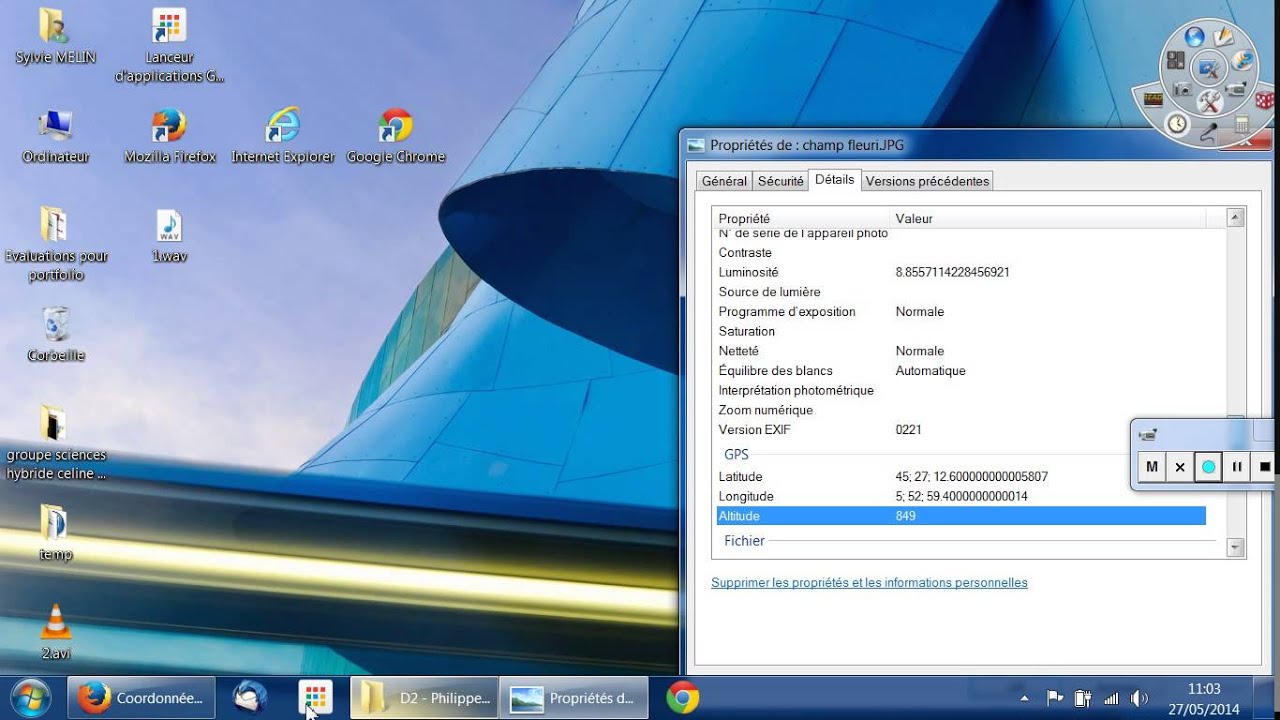Switch to the Général tab
The width and height of the screenshot is (1280, 720).
coord(724,181)
